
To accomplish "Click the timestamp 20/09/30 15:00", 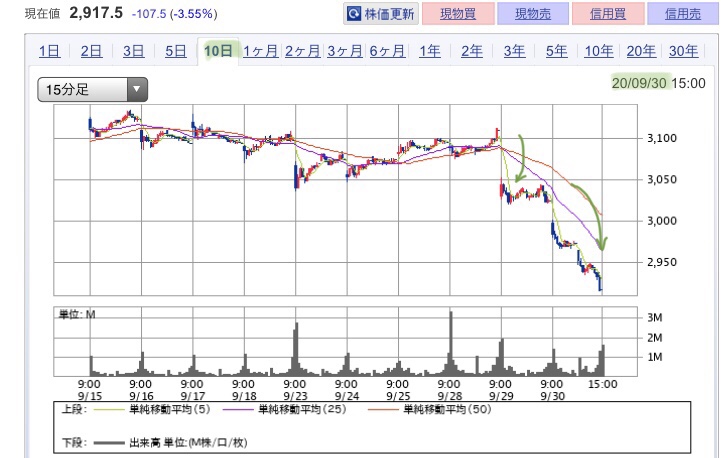I will (658, 83).
